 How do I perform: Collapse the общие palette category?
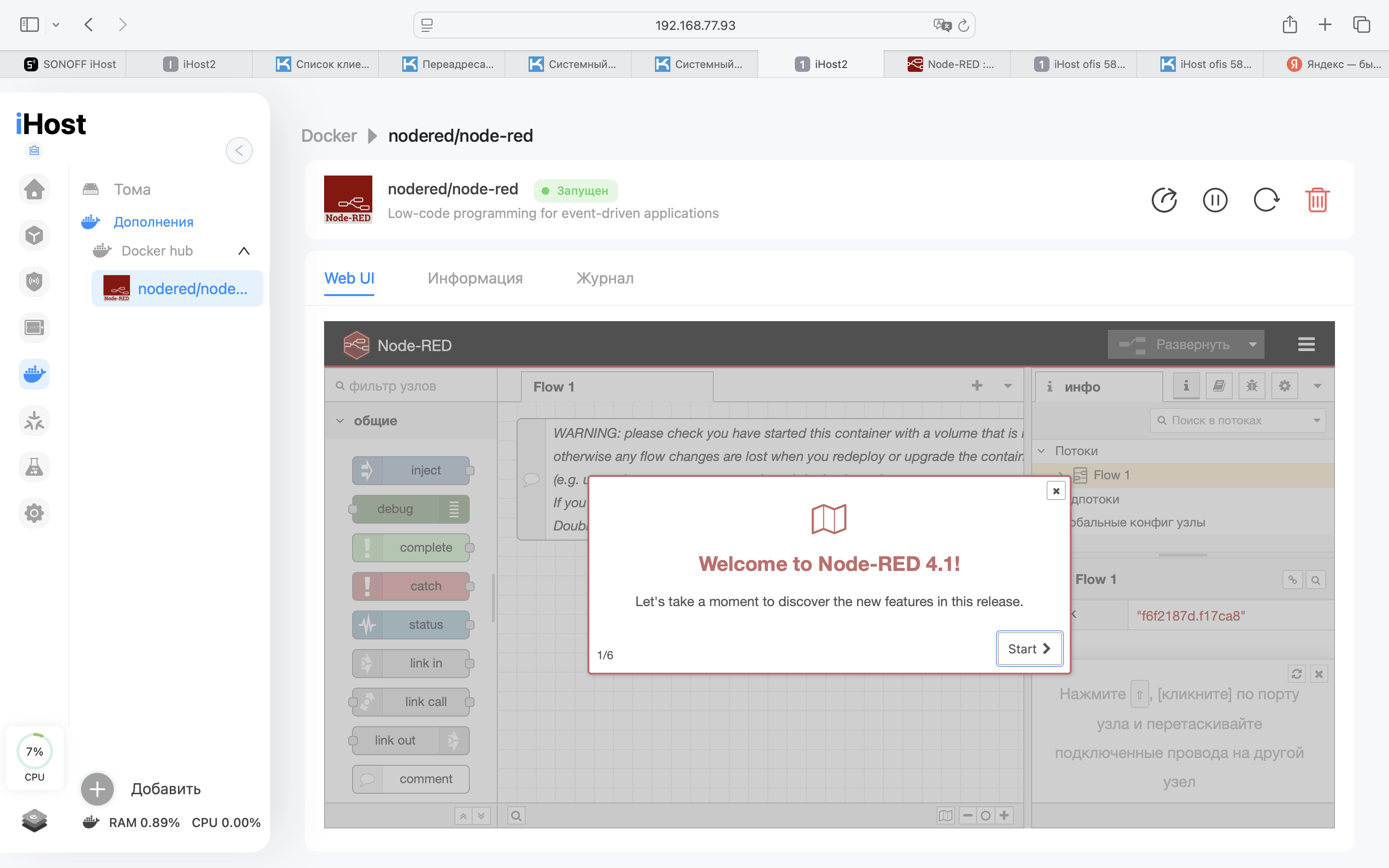click(x=340, y=421)
